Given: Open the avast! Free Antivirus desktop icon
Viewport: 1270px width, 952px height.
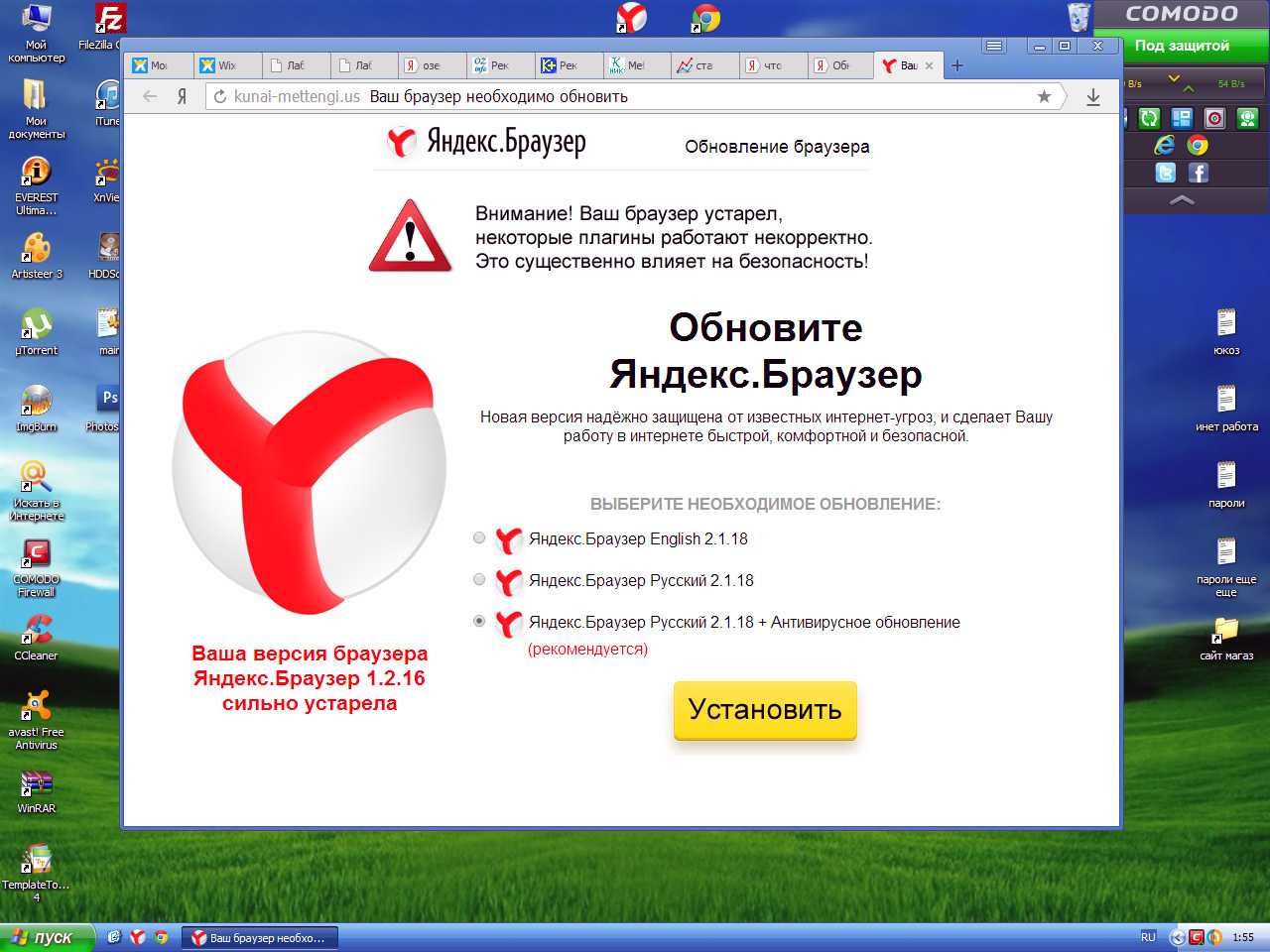Looking at the screenshot, I should pyautogui.click(x=36, y=718).
